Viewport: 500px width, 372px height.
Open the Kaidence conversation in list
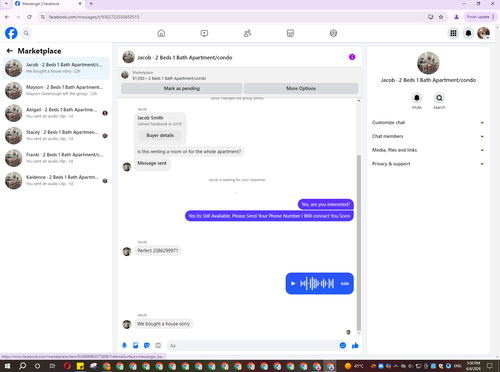tap(56, 180)
